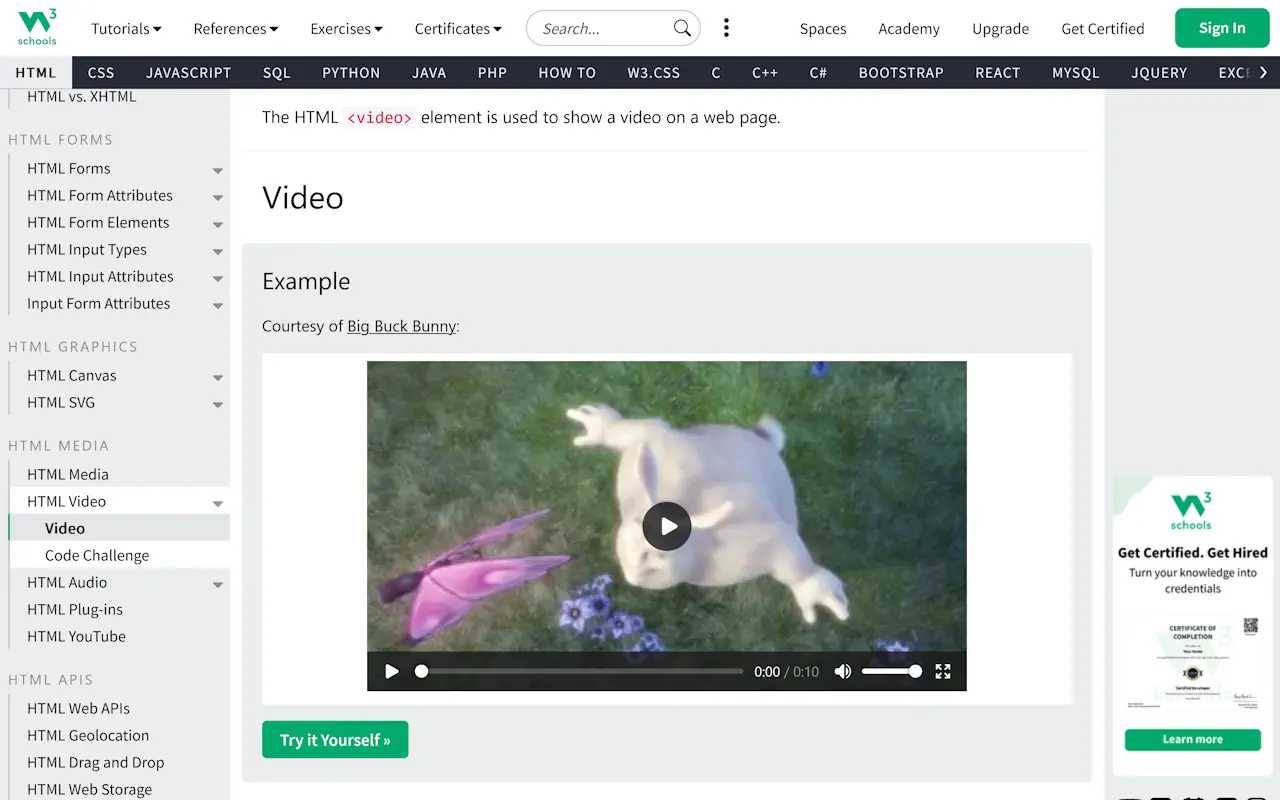The height and width of the screenshot is (800, 1280).
Task: Open the three-dot more options menu
Action: pos(726,28)
